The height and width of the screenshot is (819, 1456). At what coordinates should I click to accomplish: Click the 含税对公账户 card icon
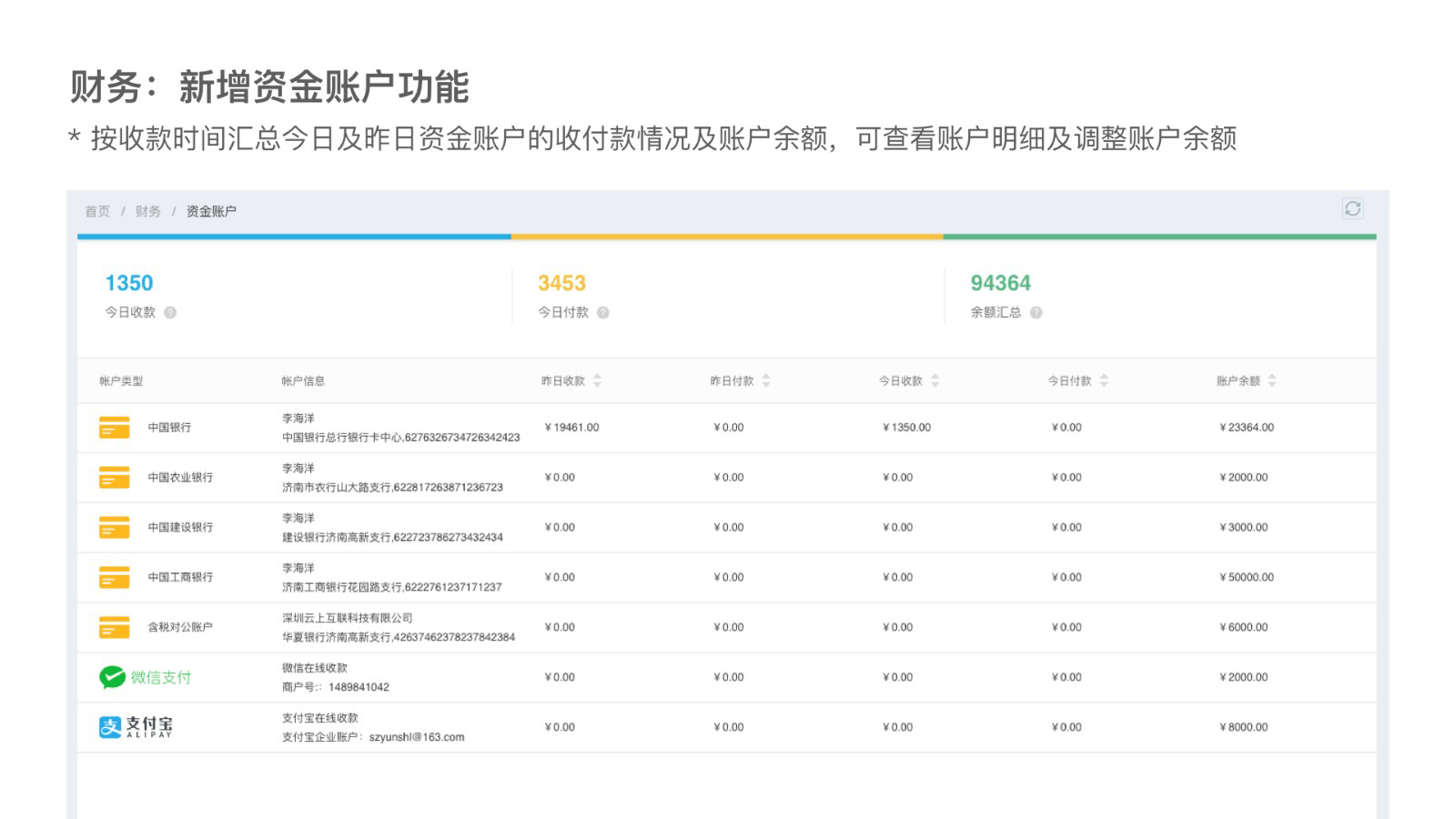(x=115, y=628)
